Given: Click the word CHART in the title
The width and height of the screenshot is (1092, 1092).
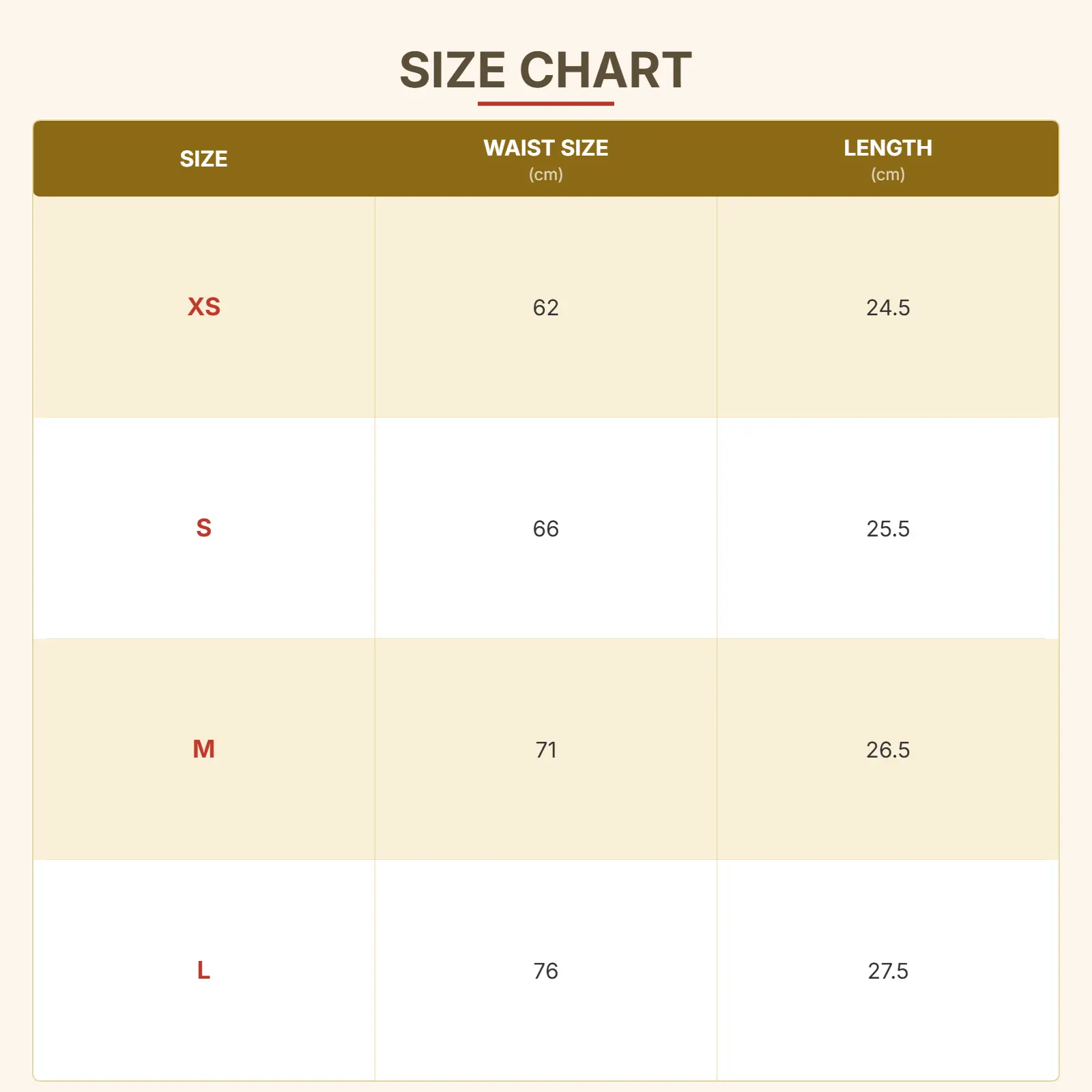Looking at the screenshot, I should 605,70.
